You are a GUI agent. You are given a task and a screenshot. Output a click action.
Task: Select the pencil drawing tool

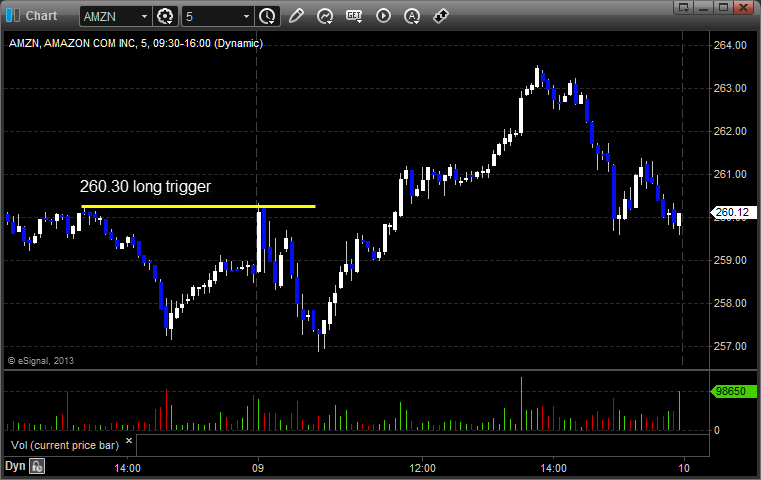point(296,16)
